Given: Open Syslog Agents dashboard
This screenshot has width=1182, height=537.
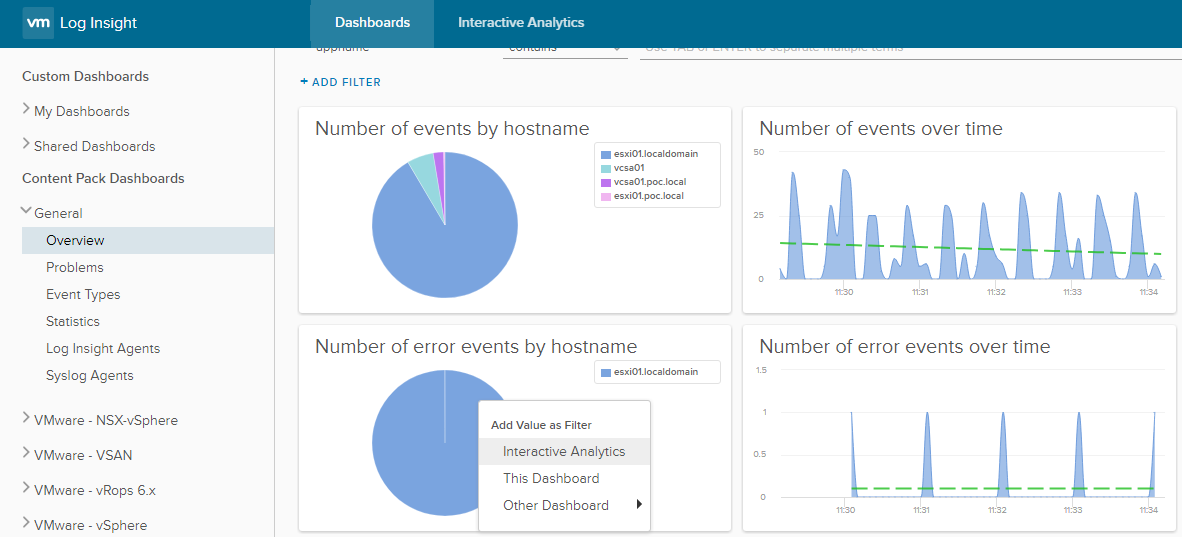Looking at the screenshot, I should (x=90, y=376).
